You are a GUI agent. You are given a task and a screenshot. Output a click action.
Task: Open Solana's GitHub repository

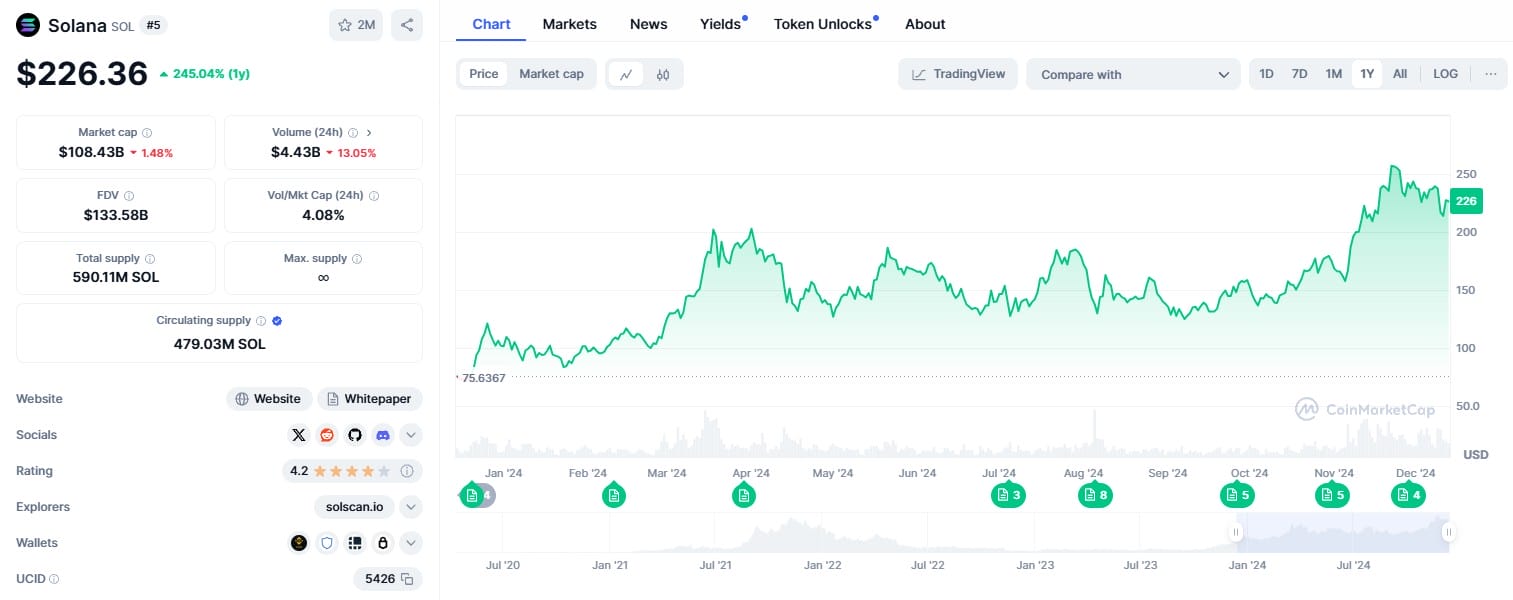tap(354, 435)
